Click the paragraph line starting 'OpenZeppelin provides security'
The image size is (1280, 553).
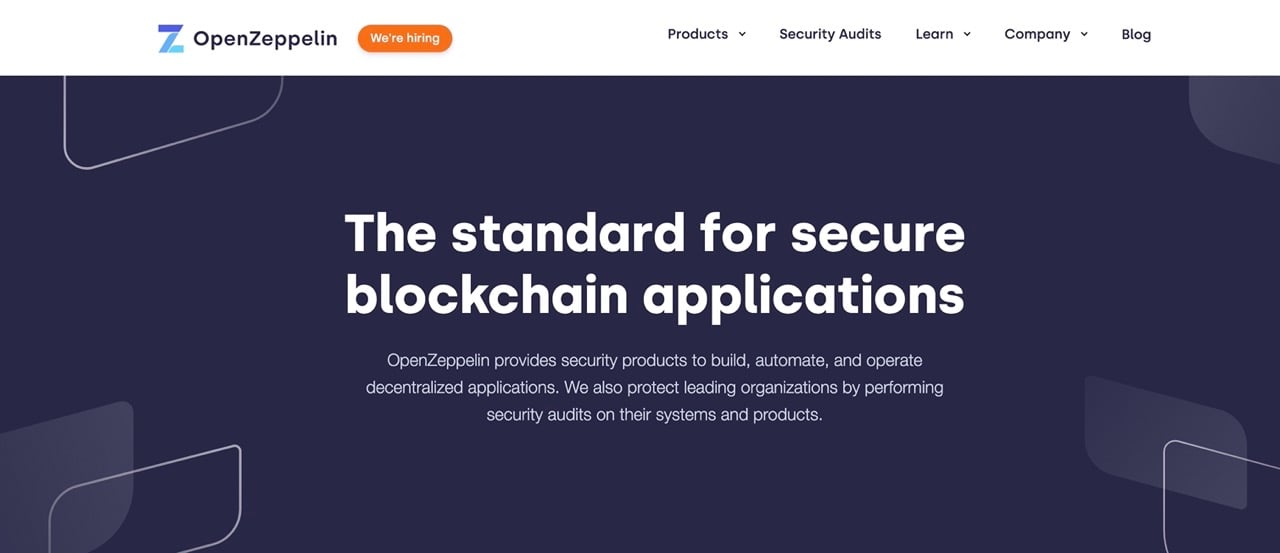click(655, 360)
